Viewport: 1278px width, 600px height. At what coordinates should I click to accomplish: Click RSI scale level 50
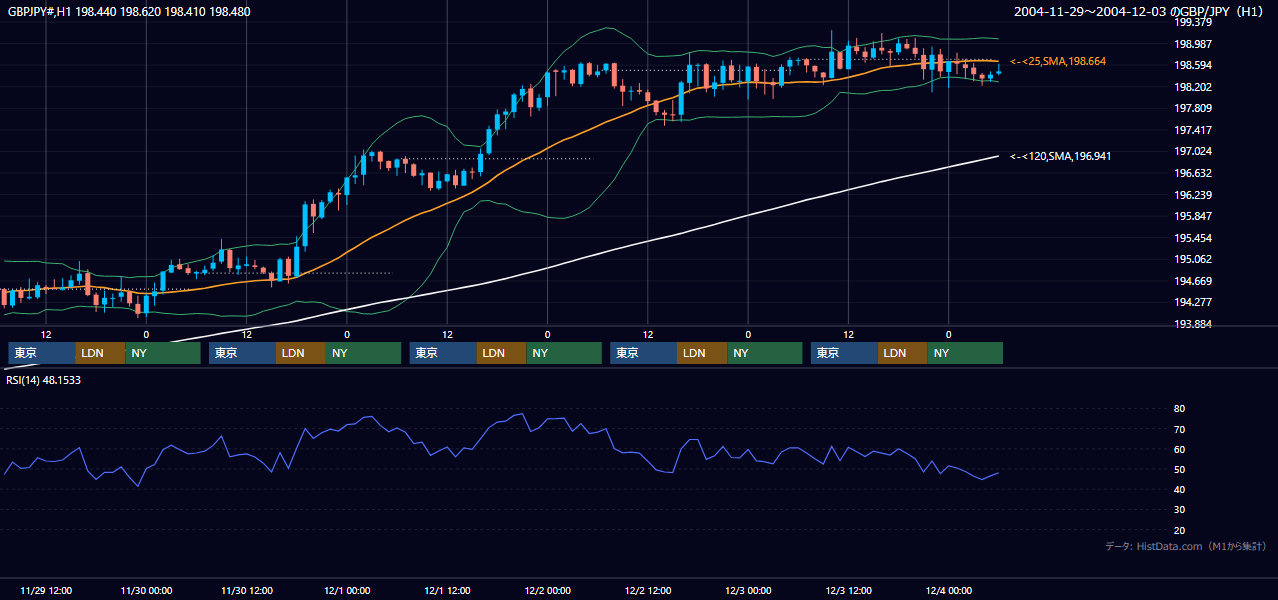(1179, 470)
